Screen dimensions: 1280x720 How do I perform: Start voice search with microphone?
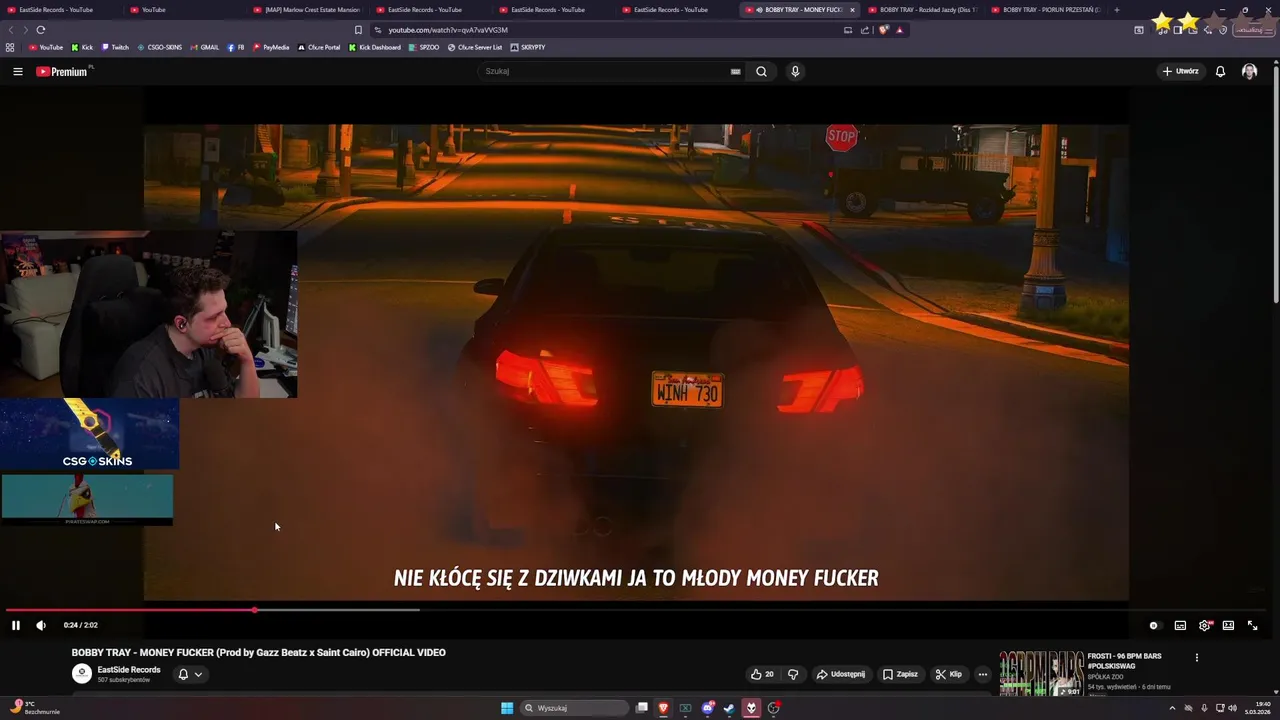(x=795, y=71)
